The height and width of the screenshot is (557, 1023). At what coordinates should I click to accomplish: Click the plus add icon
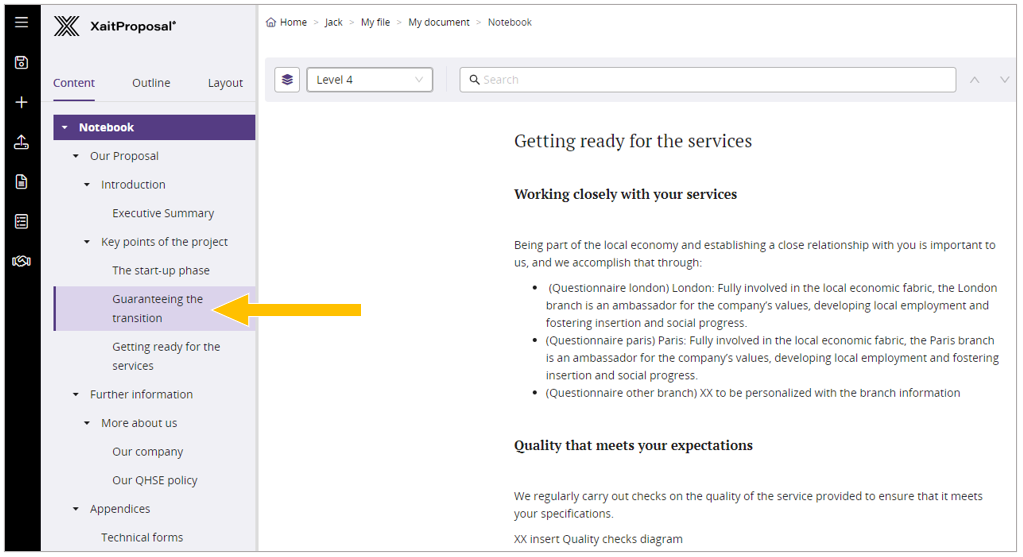[21, 102]
